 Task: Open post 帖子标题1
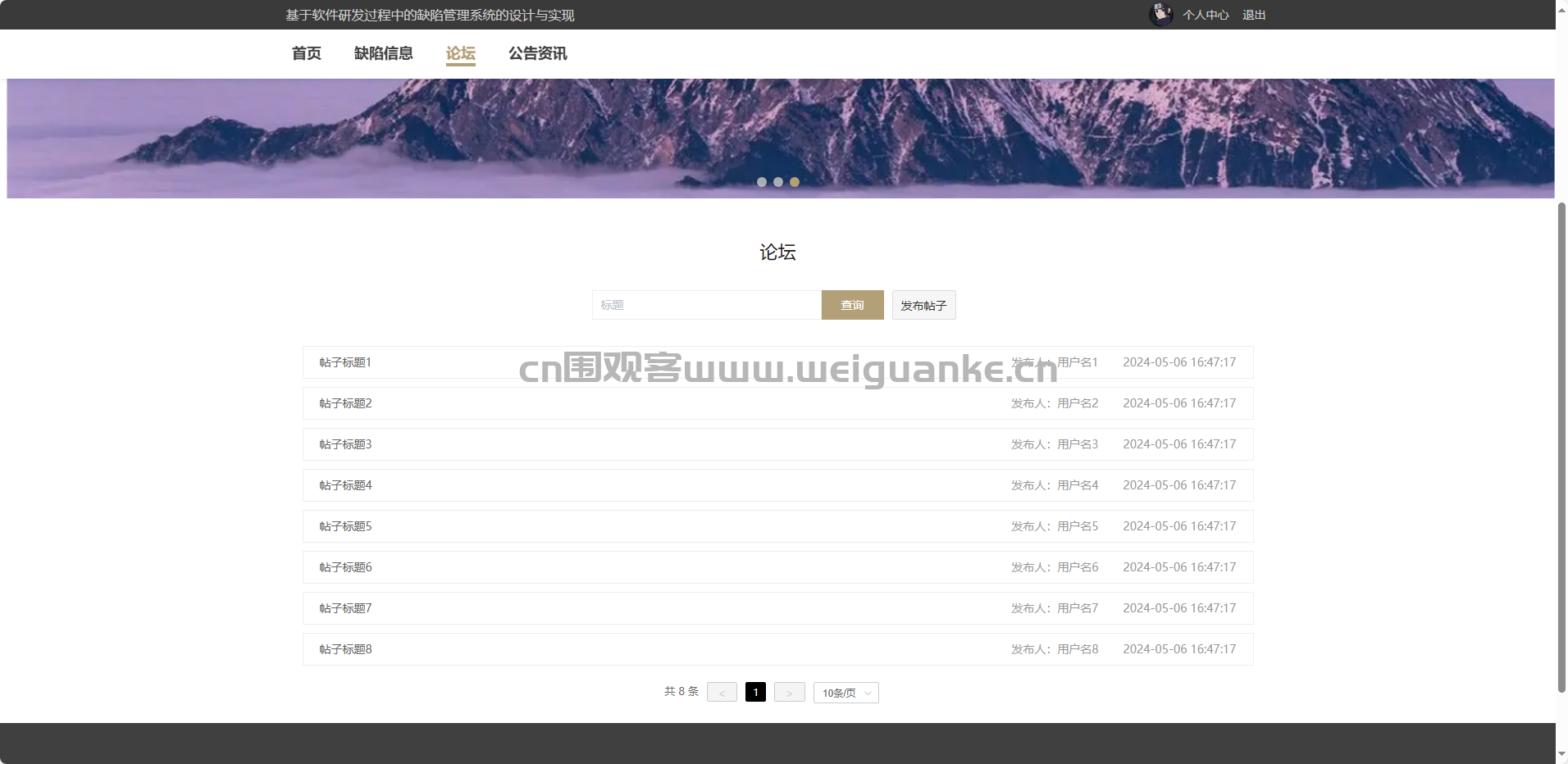(345, 362)
